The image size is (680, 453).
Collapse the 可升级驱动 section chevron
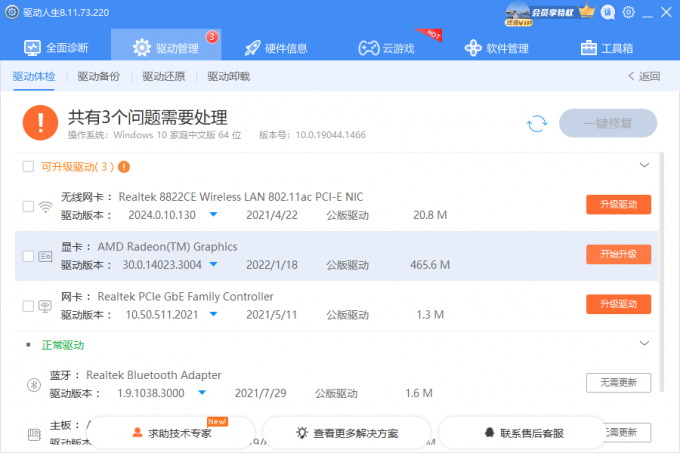(644, 165)
